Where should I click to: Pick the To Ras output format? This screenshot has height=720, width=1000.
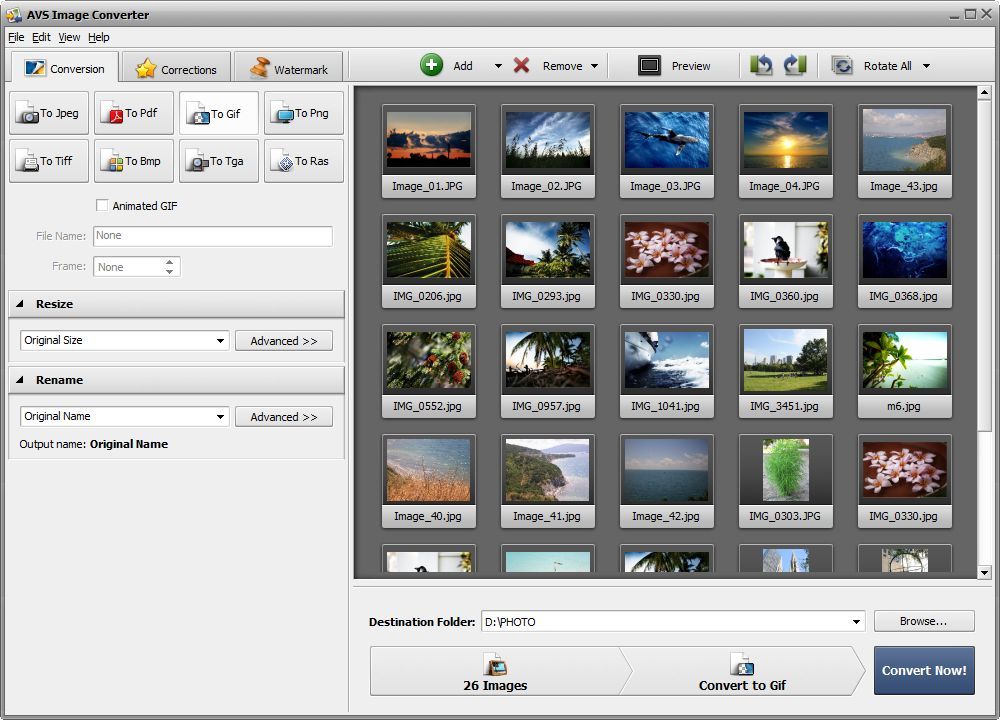303,161
